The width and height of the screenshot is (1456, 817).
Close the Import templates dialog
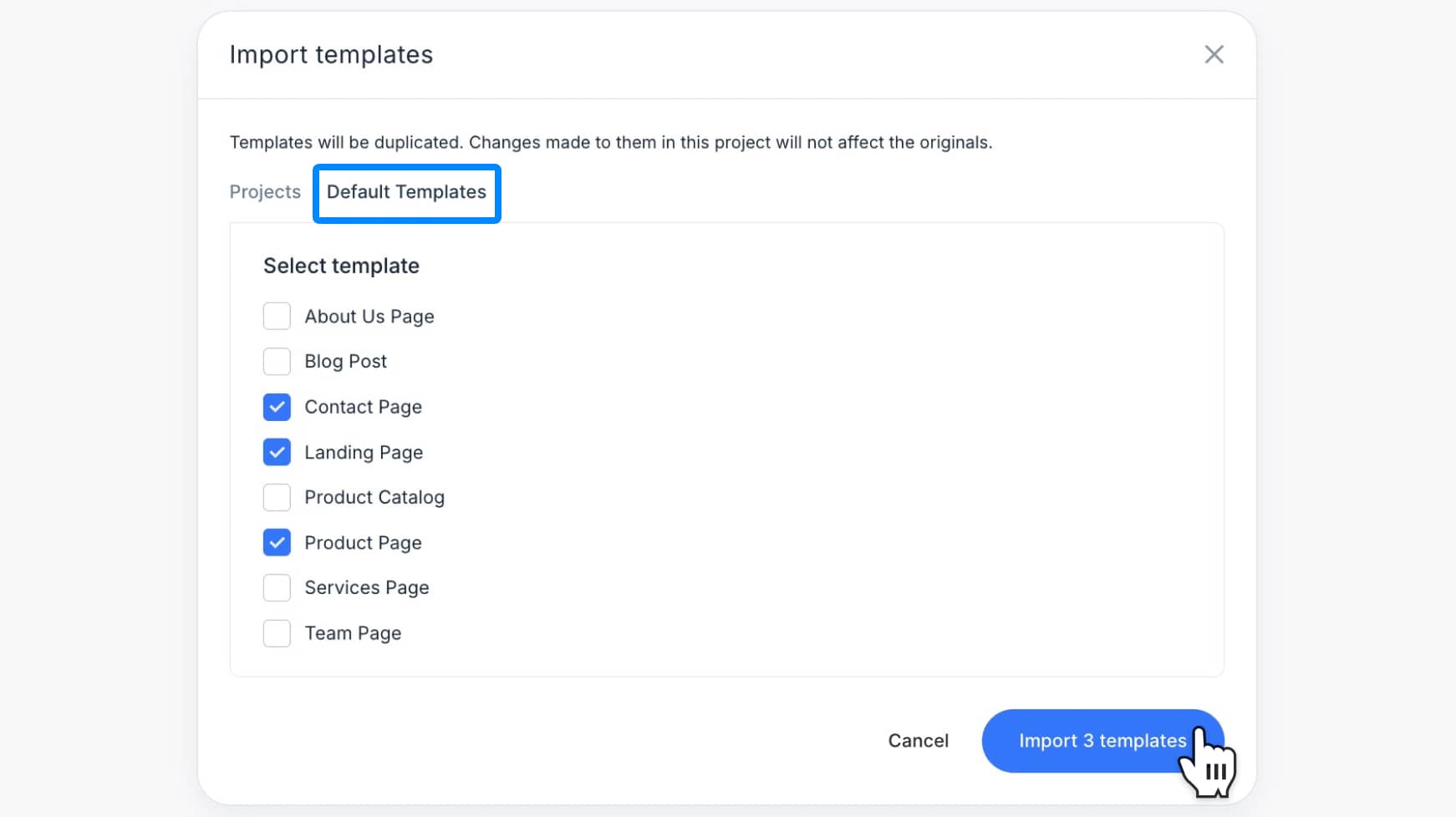1214,54
